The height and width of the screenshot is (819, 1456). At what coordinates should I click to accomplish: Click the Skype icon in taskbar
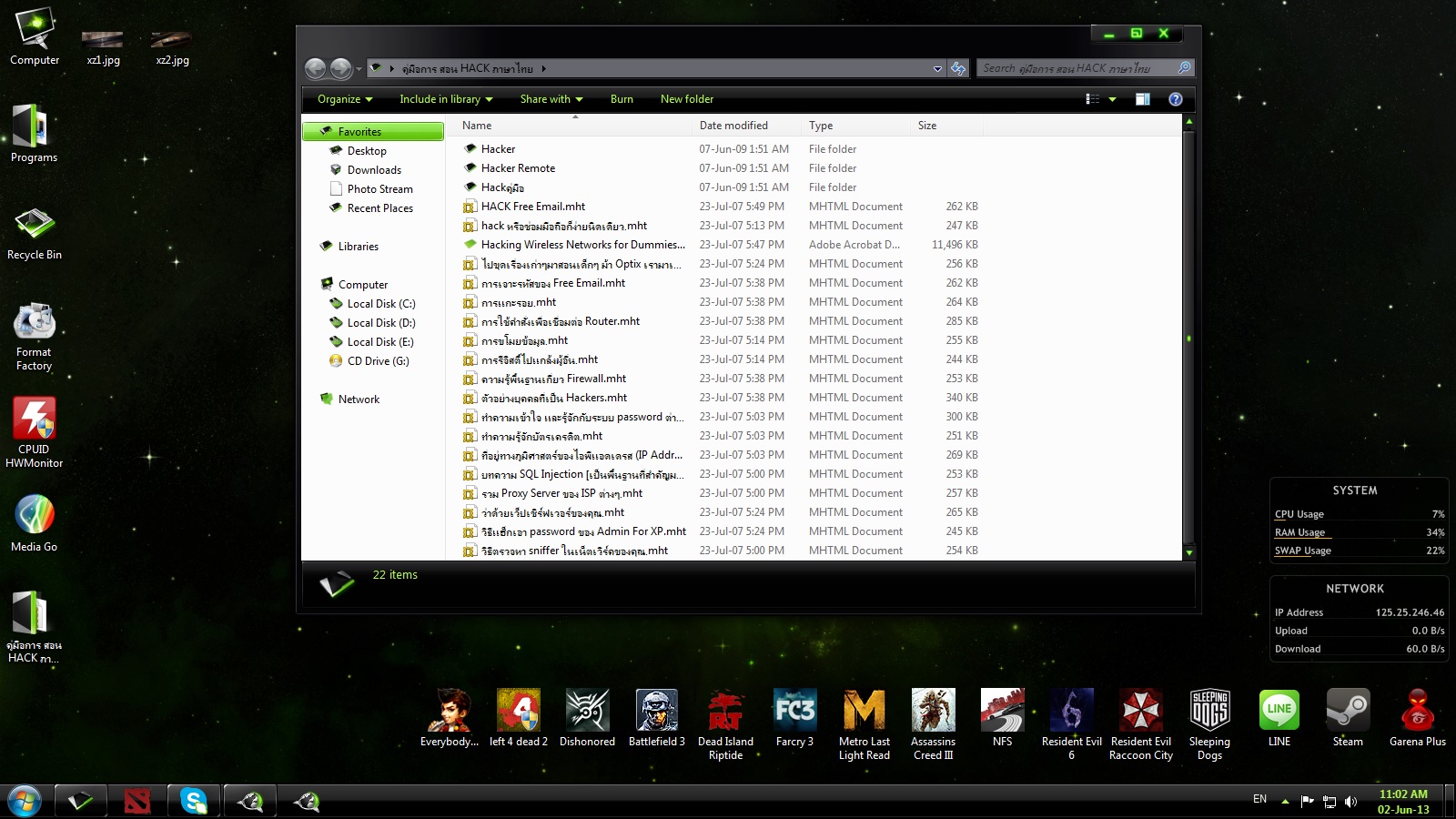pos(194,801)
